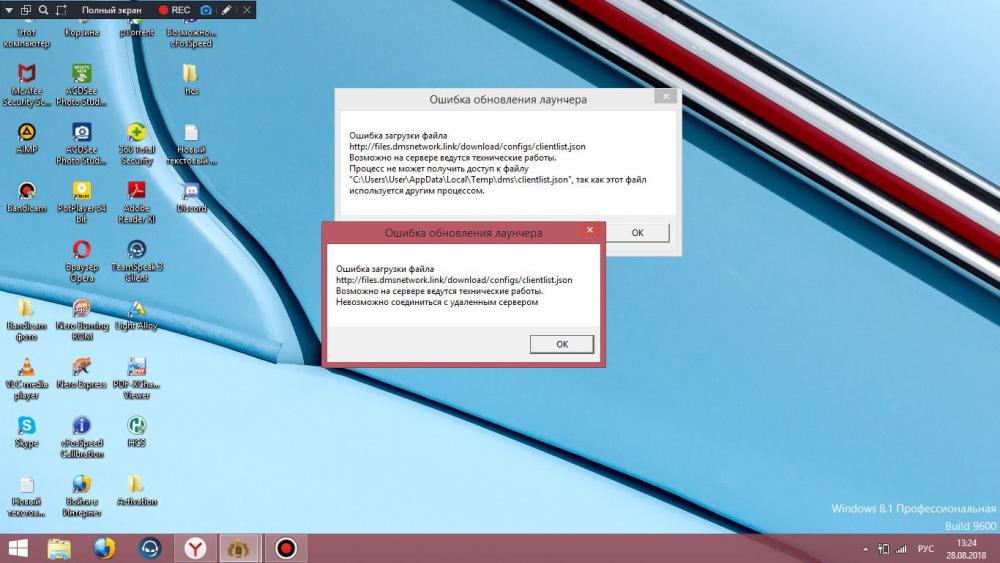Show hidden system tray icons

865,549
